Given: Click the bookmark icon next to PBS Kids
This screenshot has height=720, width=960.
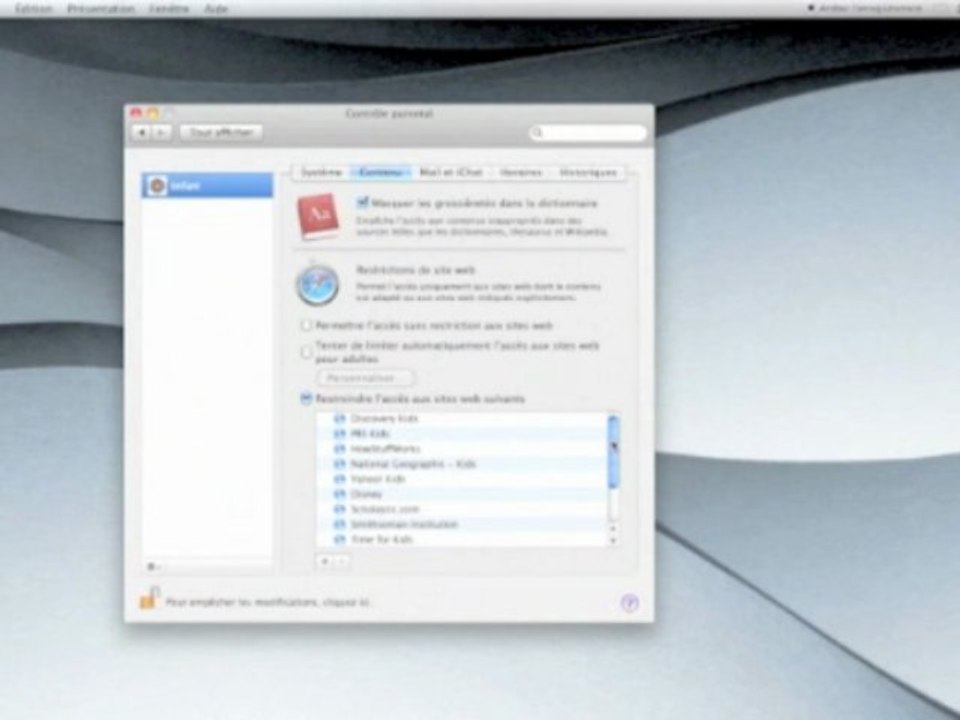Looking at the screenshot, I should tap(339, 433).
